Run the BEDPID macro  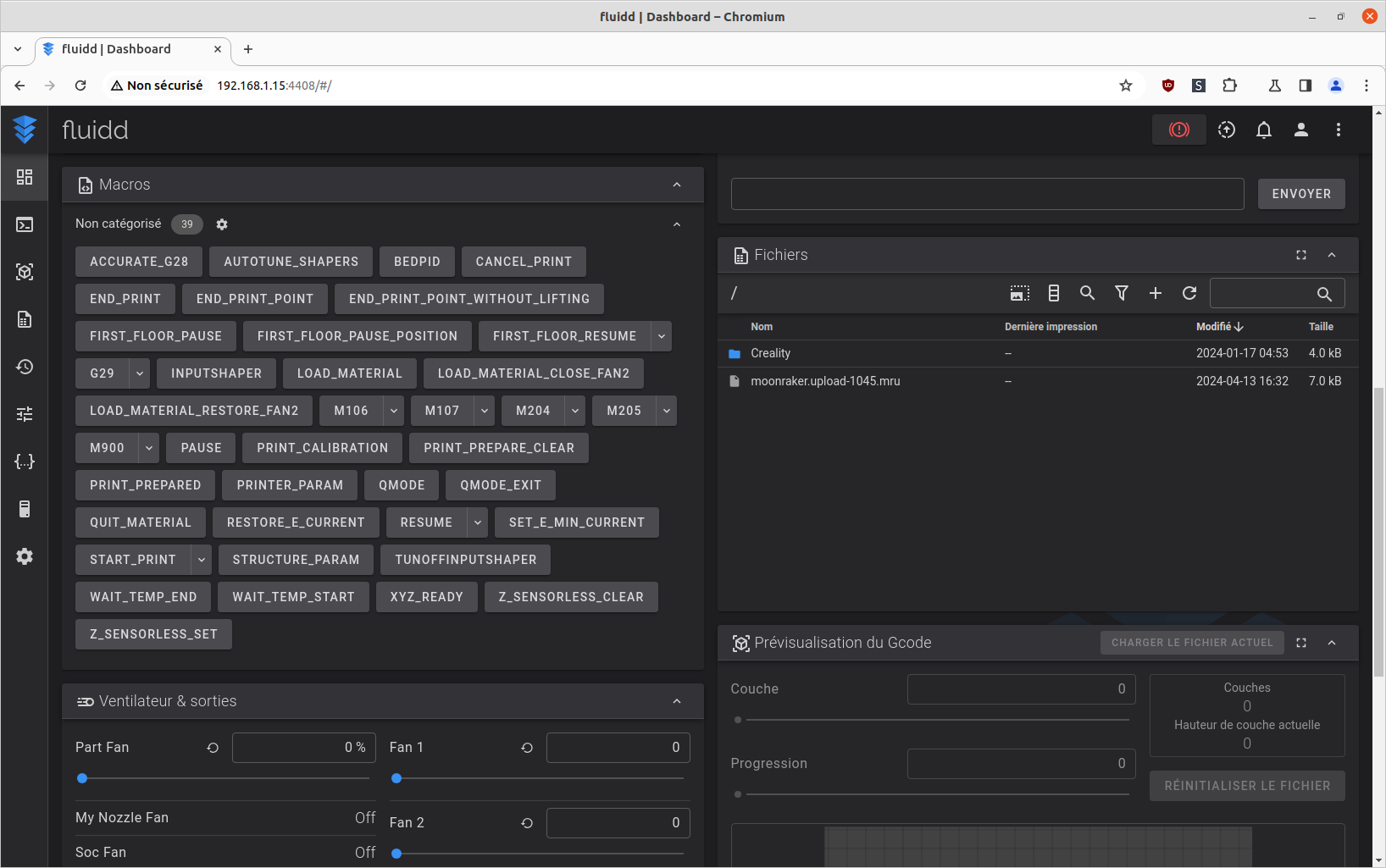[417, 262]
